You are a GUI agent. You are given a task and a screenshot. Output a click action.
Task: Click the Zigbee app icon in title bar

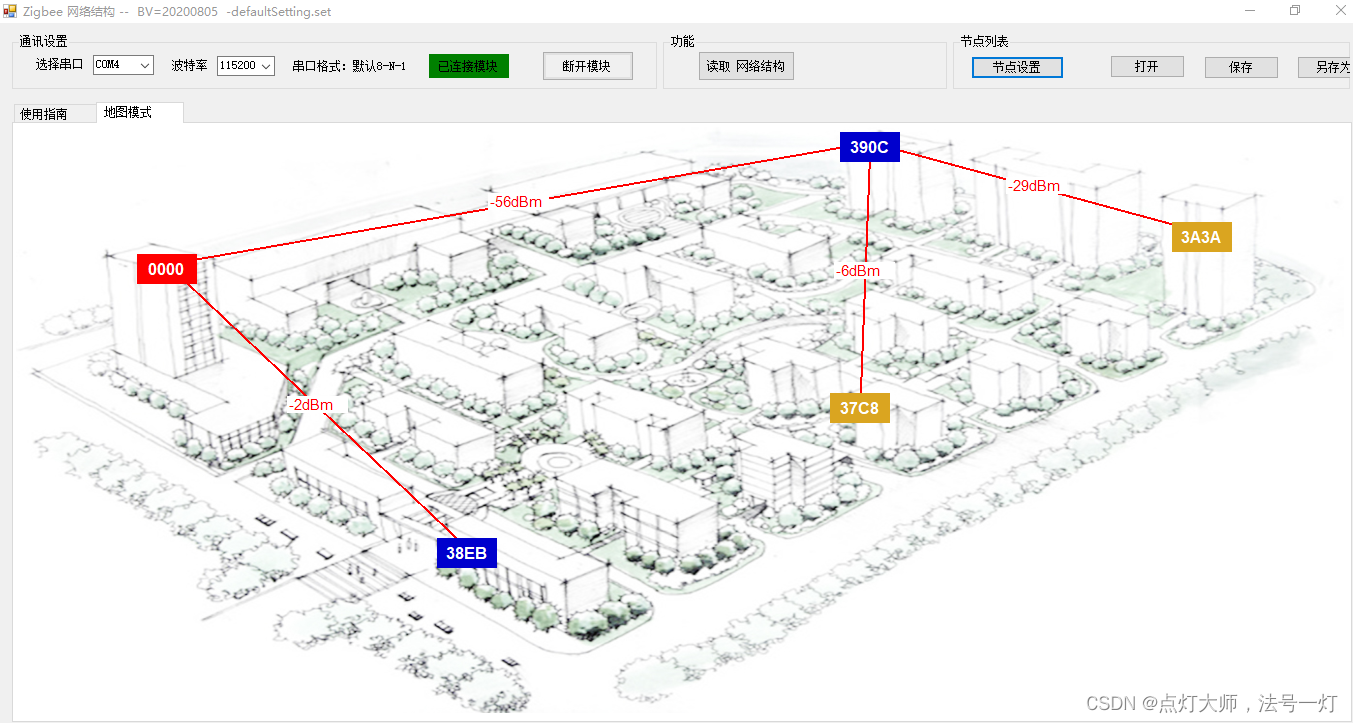(x=11, y=11)
